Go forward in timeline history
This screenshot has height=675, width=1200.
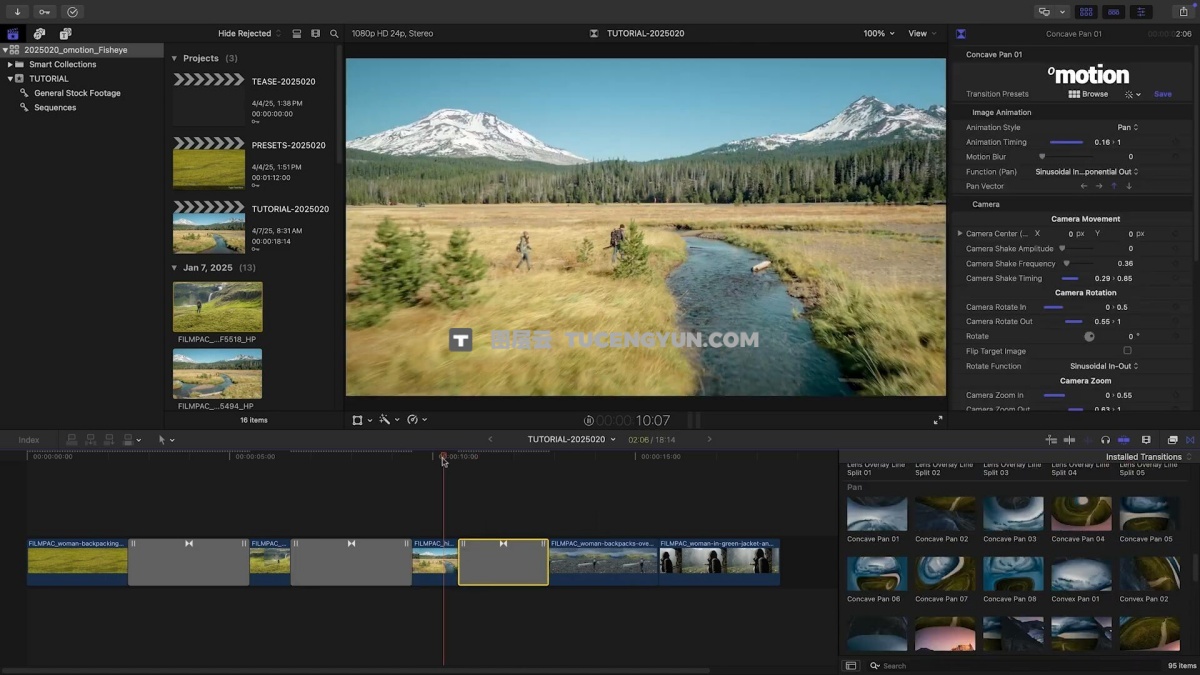[710, 440]
